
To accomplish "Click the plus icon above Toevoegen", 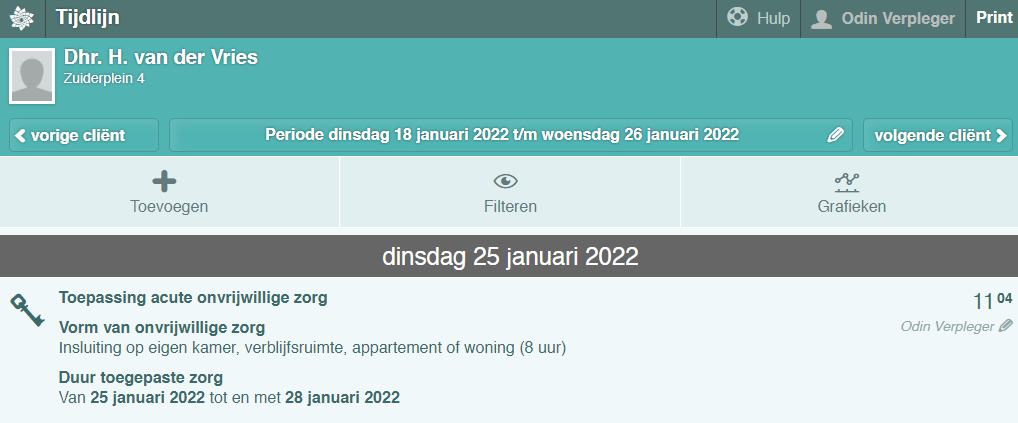I will [164, 181].
